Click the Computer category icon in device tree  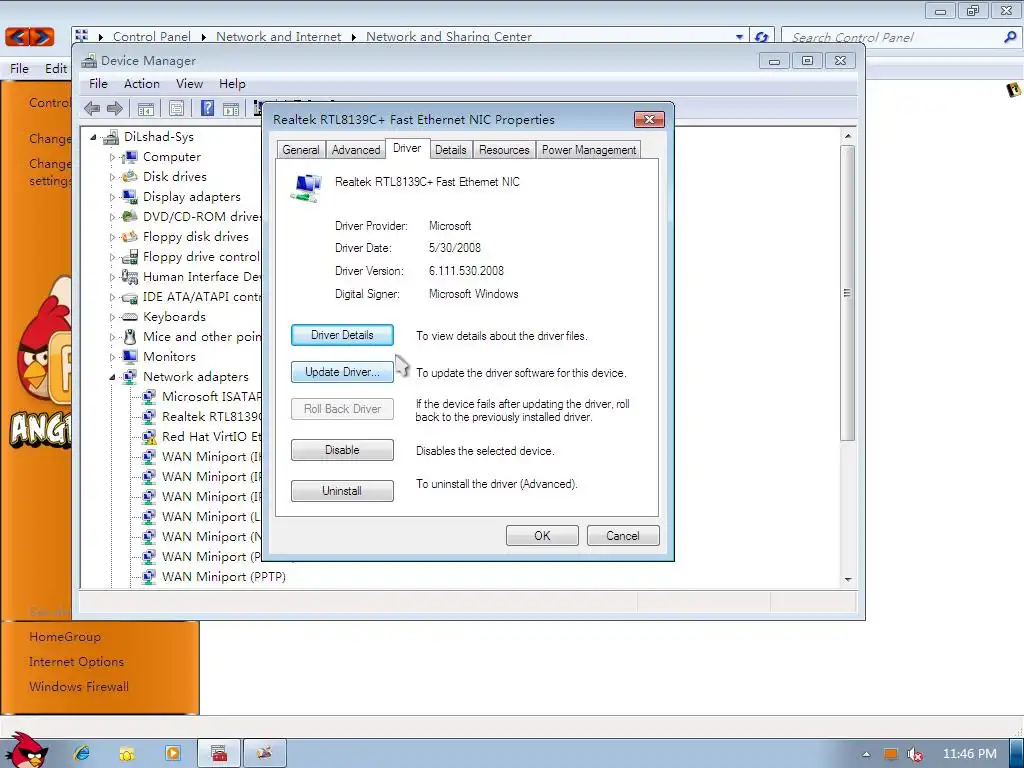click(x=130, y=157)
